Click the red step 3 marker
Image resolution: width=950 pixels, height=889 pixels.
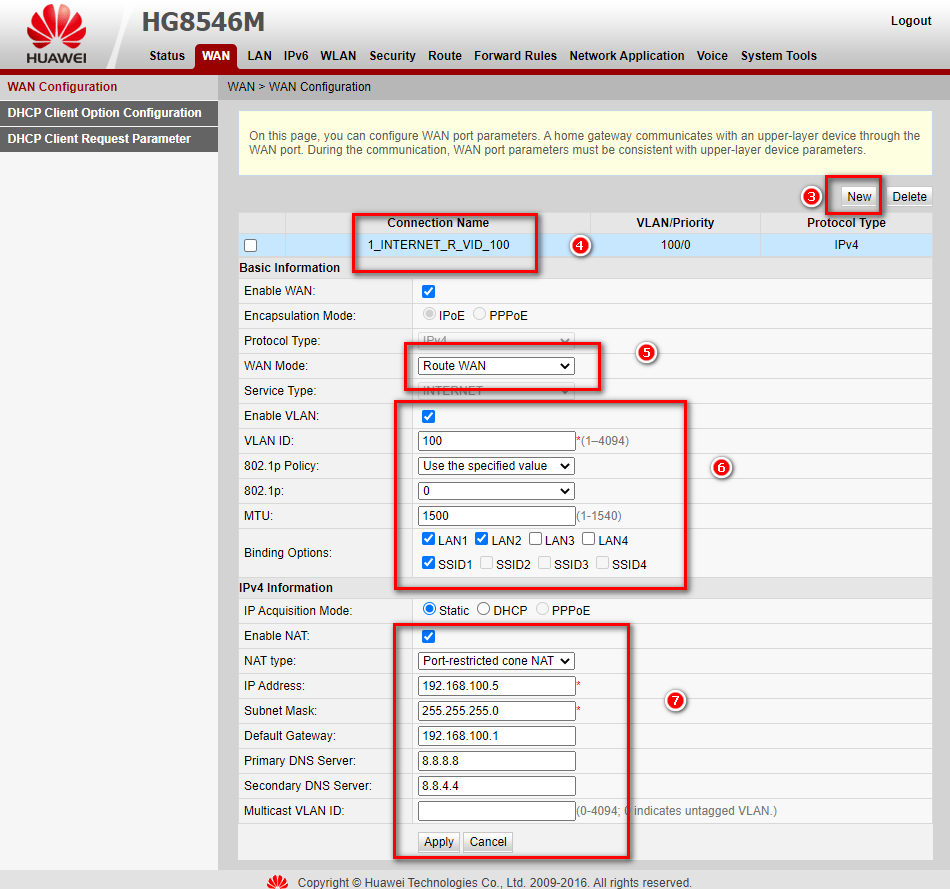pos(812,196)
